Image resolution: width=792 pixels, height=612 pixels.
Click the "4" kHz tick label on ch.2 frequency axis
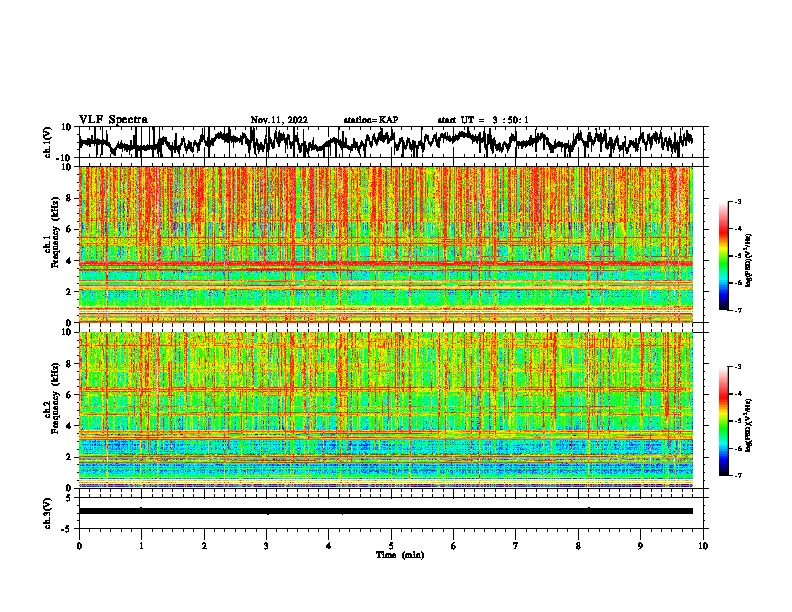click(69, 426)
